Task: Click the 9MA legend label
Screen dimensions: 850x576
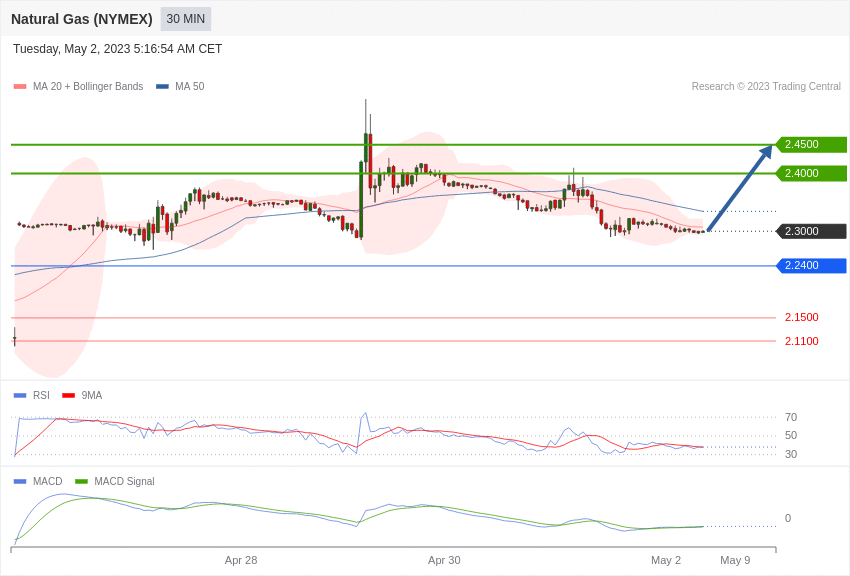Action: [92, 396]
